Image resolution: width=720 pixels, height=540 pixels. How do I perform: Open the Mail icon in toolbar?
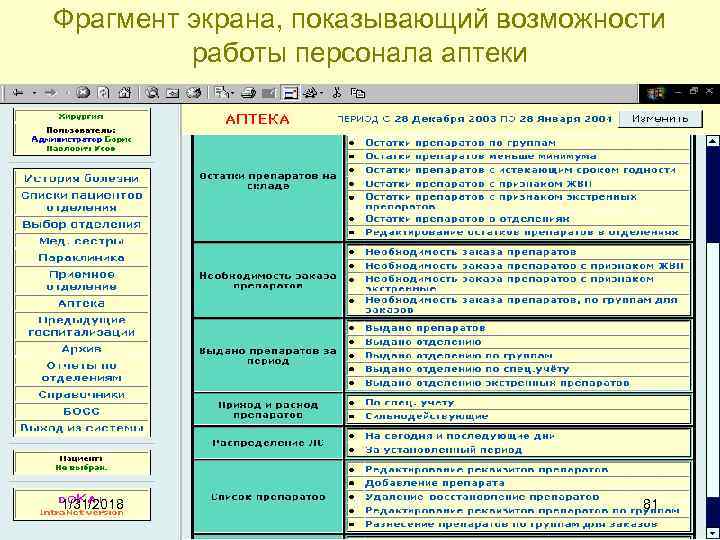click(224, 93)
